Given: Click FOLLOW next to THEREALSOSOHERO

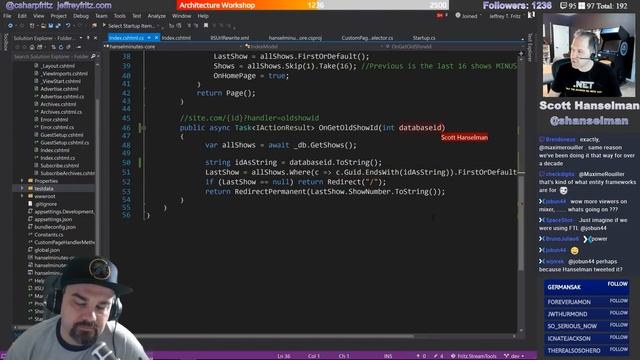Looking at the screenshot, I should [x=618, y=349].
